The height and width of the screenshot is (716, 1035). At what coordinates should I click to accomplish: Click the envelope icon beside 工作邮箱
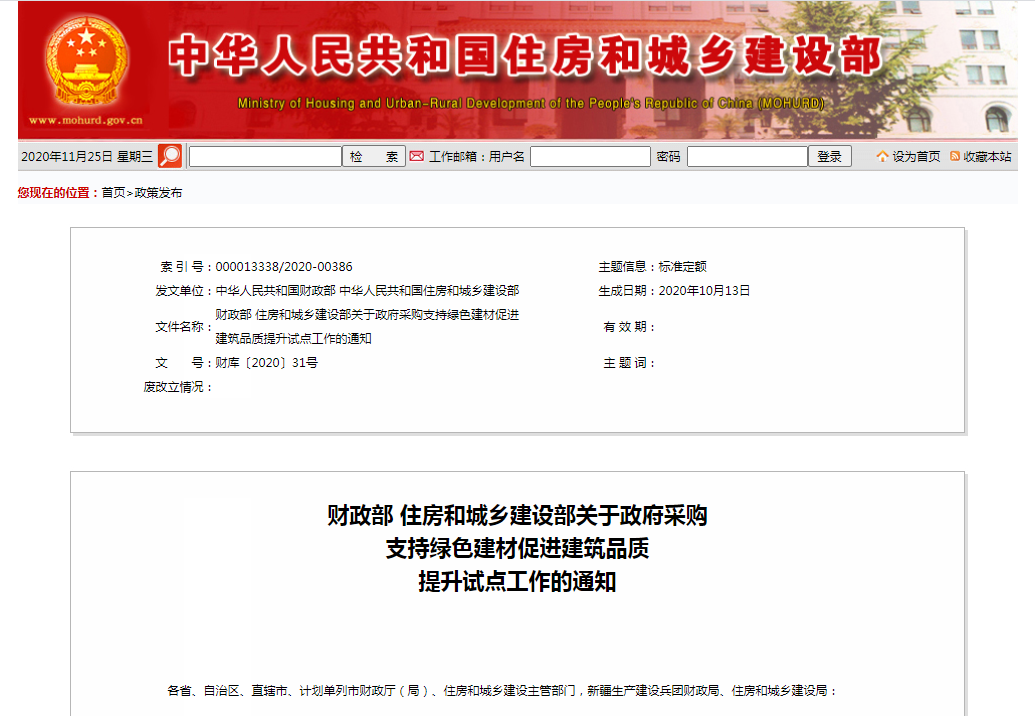tap(416, 156)
